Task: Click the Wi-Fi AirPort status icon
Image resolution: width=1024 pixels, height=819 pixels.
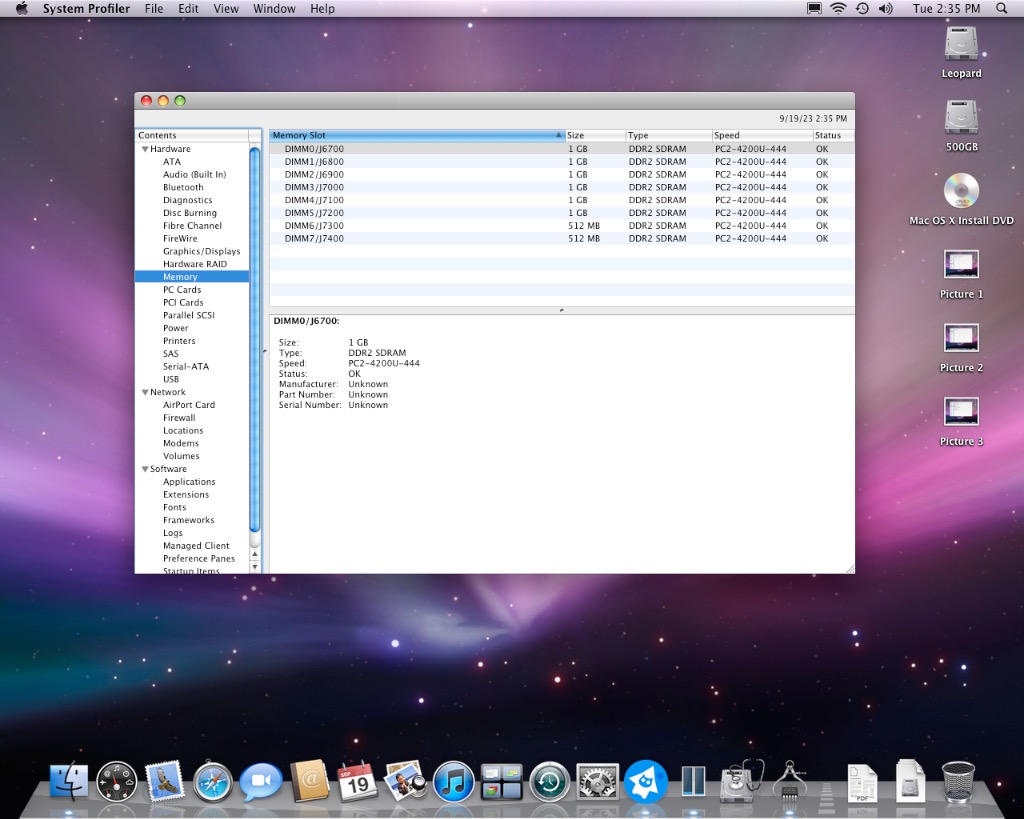Action: (x=838, y=8)
